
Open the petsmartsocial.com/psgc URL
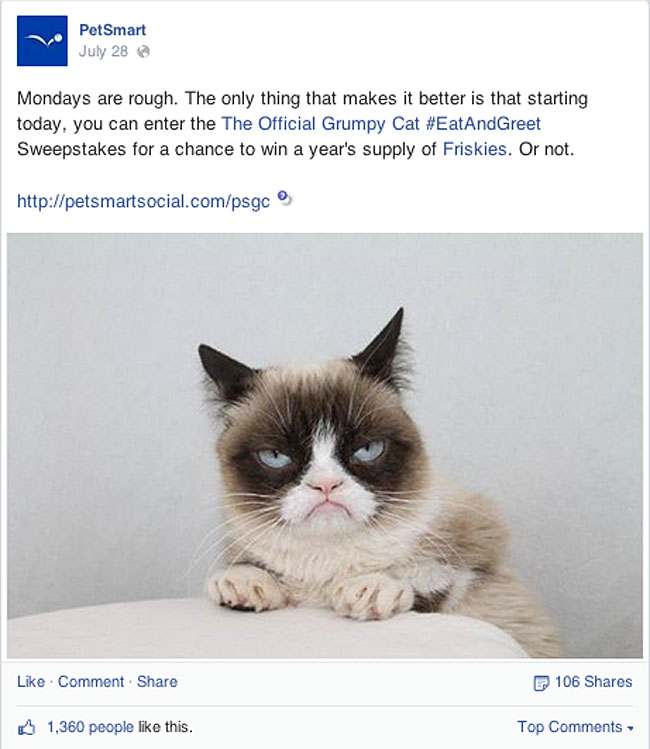coord(143,201)
